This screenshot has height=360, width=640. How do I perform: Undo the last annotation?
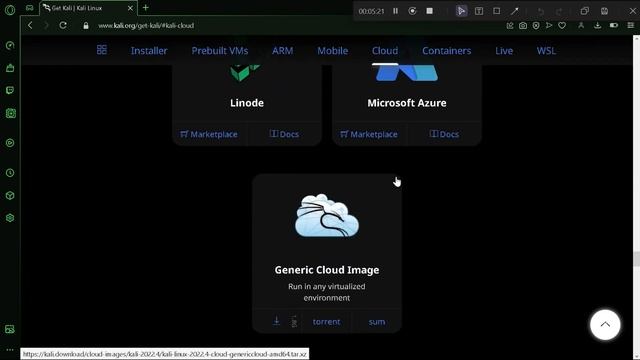(x=540, y=11)
